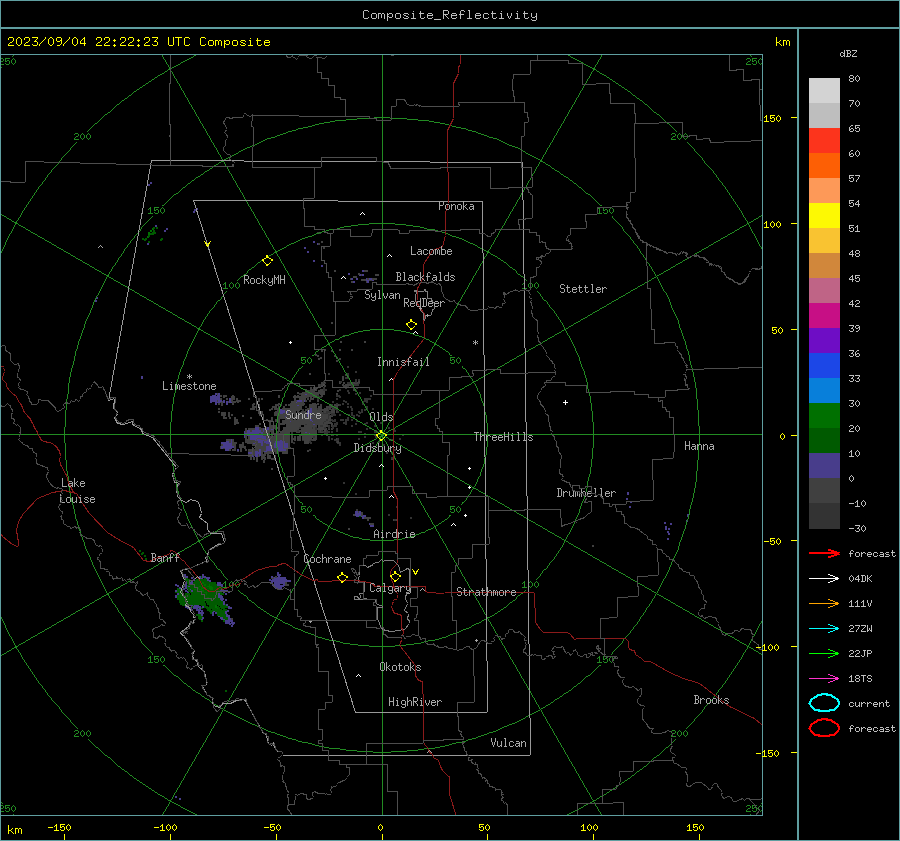Click the Ponoka city label
900x841 pixels.
click(x=456, y=206)
